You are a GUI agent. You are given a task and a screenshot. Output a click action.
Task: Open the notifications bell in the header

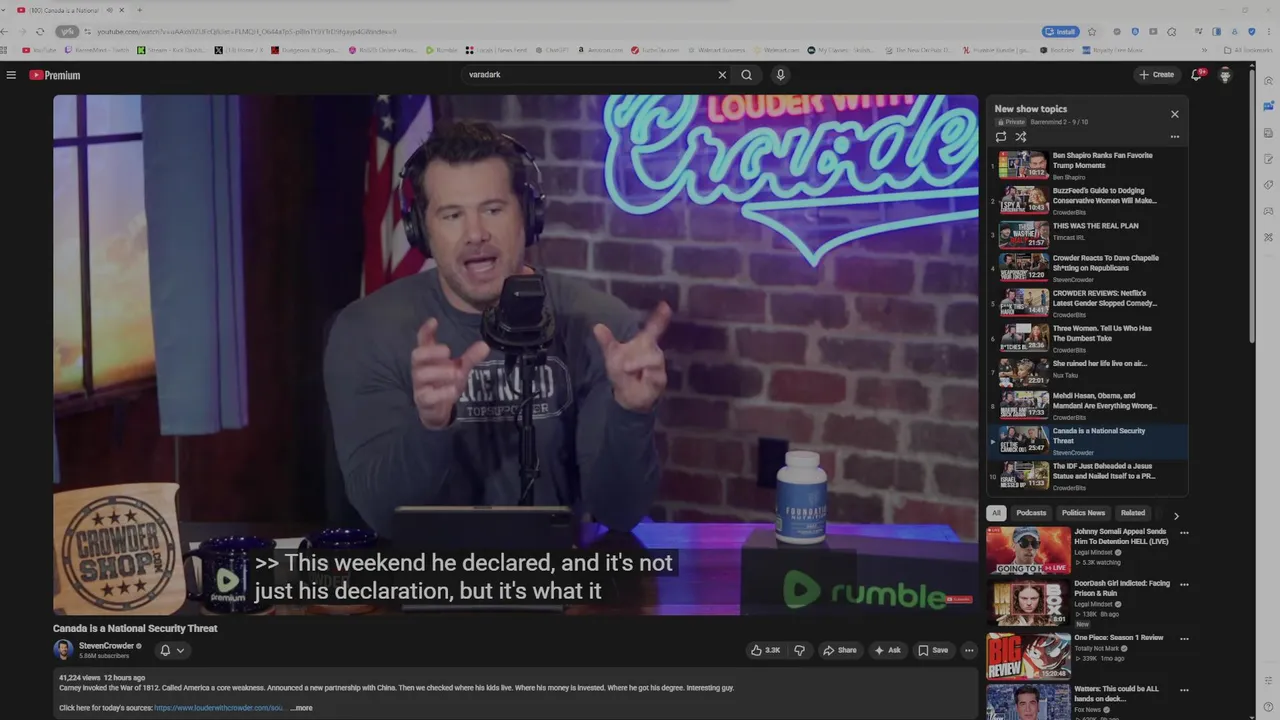[1196, 75]
